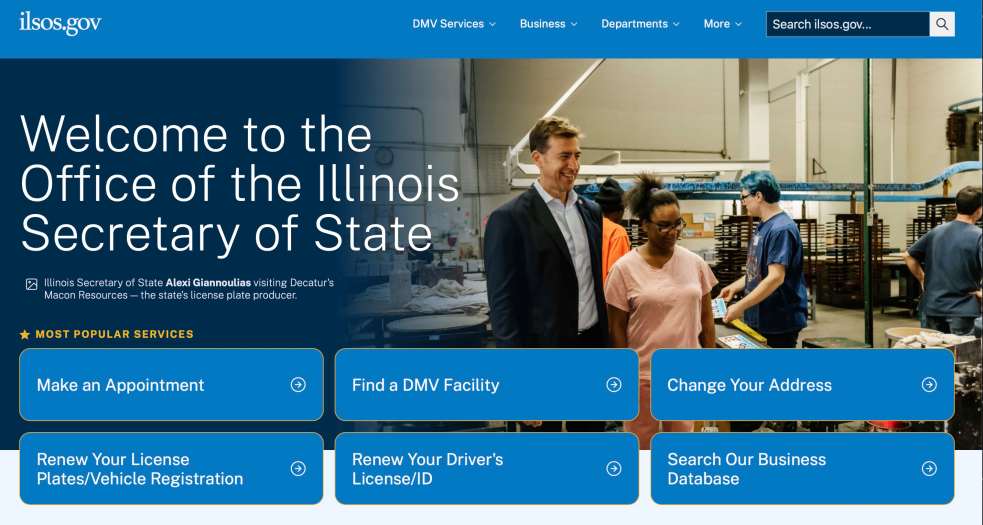Click the search magnifying glass icon
Image resolution: width=983 pixels, height=525 pixels.
point(942,24)
